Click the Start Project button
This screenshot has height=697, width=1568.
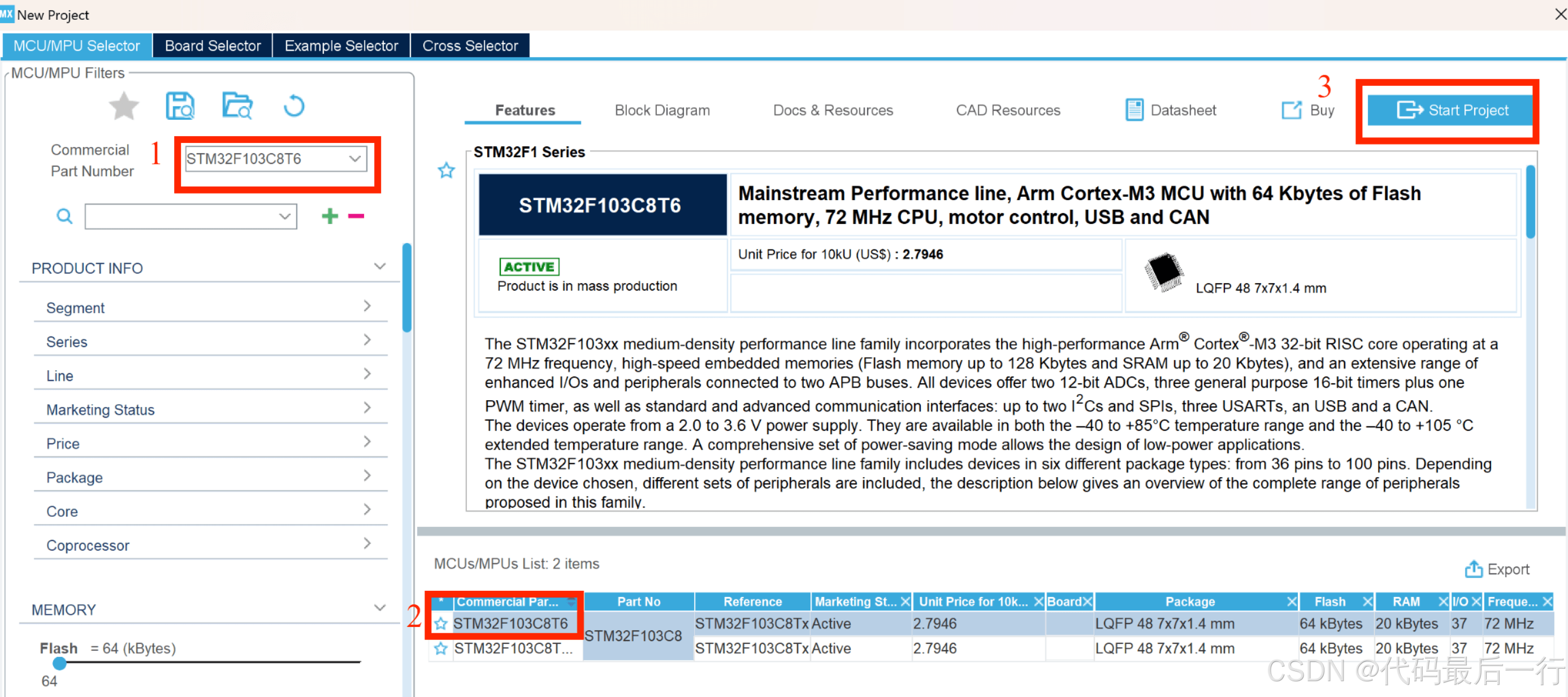(1452, 110)
